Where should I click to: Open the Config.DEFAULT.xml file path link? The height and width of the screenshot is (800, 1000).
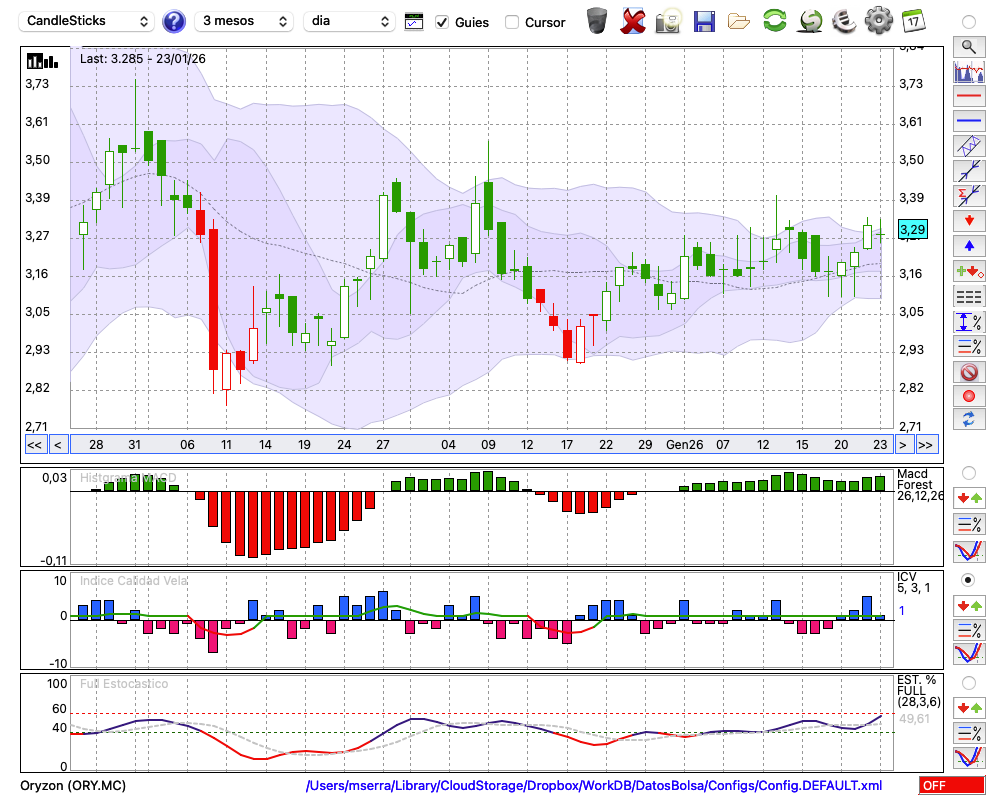[594, 786]
